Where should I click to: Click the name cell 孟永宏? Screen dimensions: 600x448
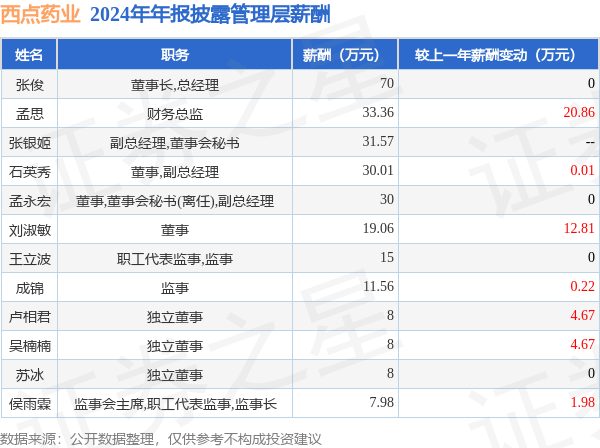pos(29,201)
